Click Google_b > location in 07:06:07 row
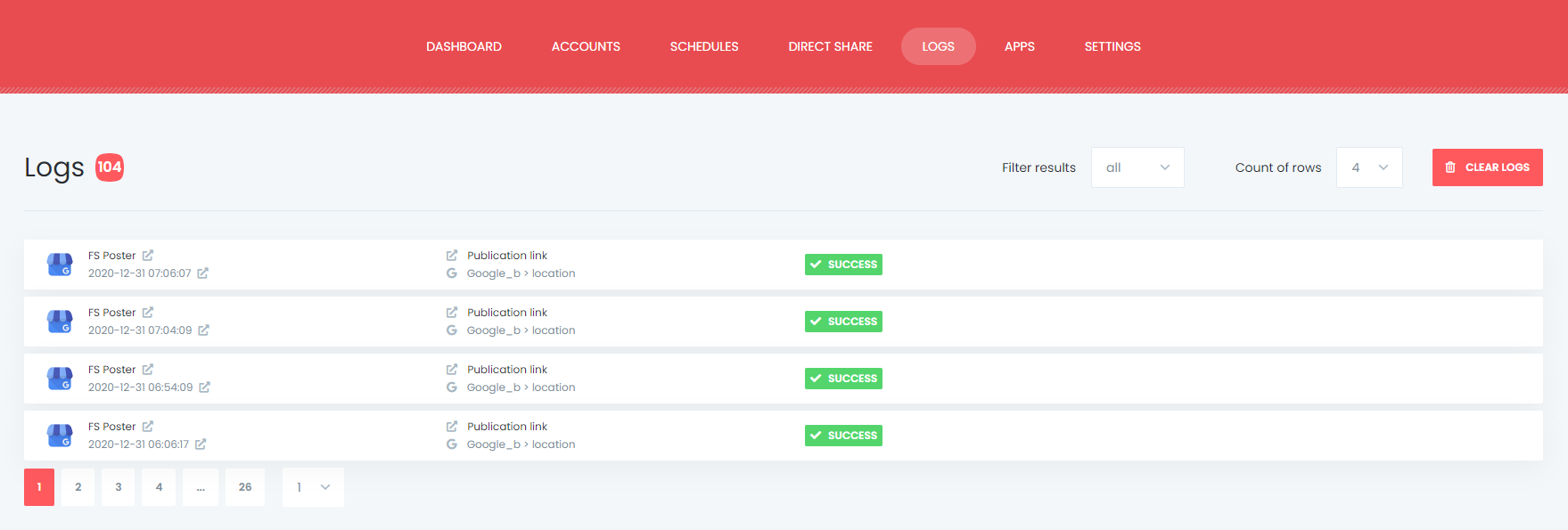This screenshot has height=530, width=1568. pos(521,273)
